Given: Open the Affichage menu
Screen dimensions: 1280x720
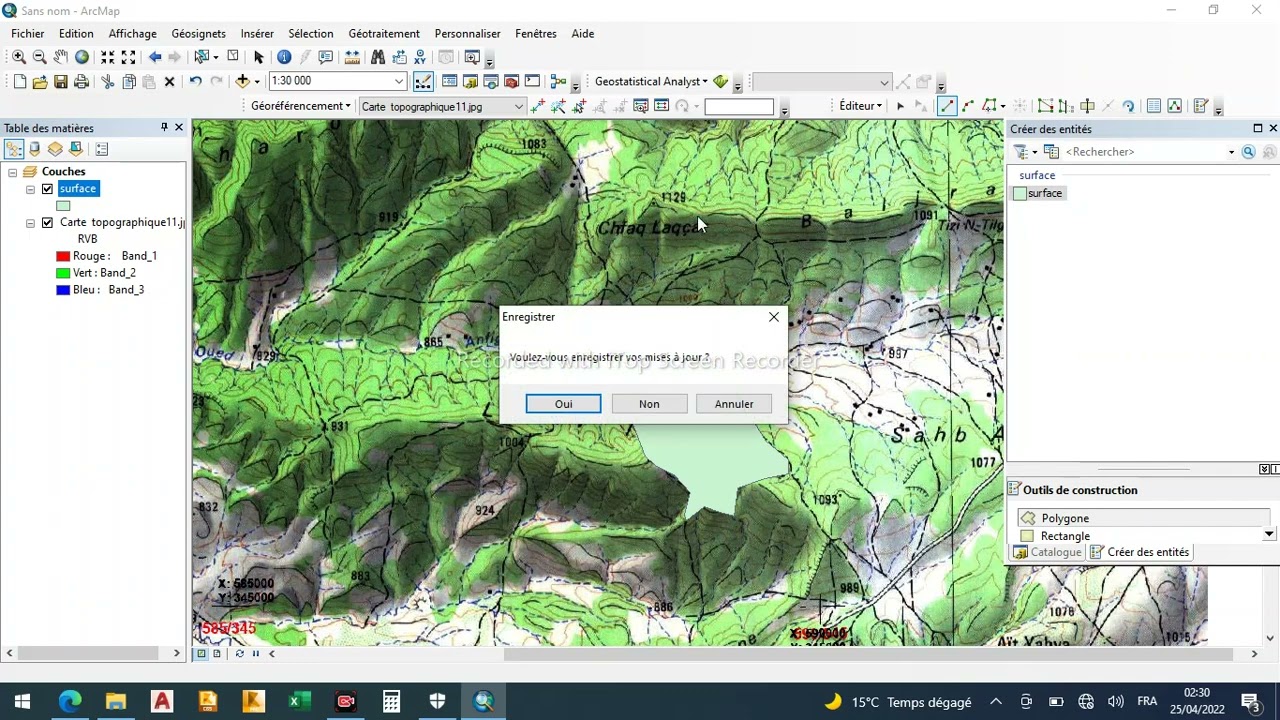Looking at the screenshot, I should (x=132, y=33).
